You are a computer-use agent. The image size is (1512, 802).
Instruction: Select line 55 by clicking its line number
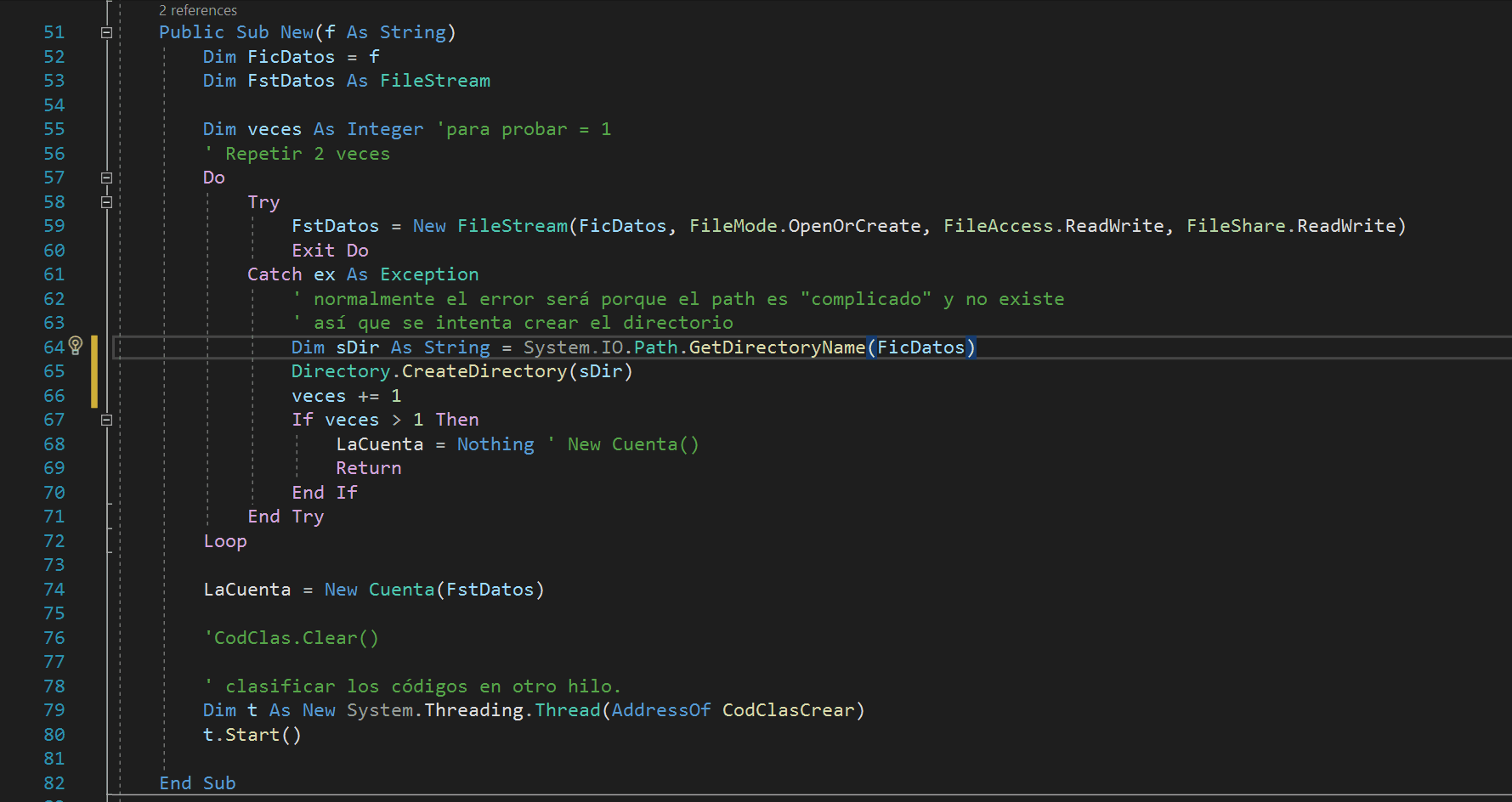pyautogui.click(x=54, y=128)
